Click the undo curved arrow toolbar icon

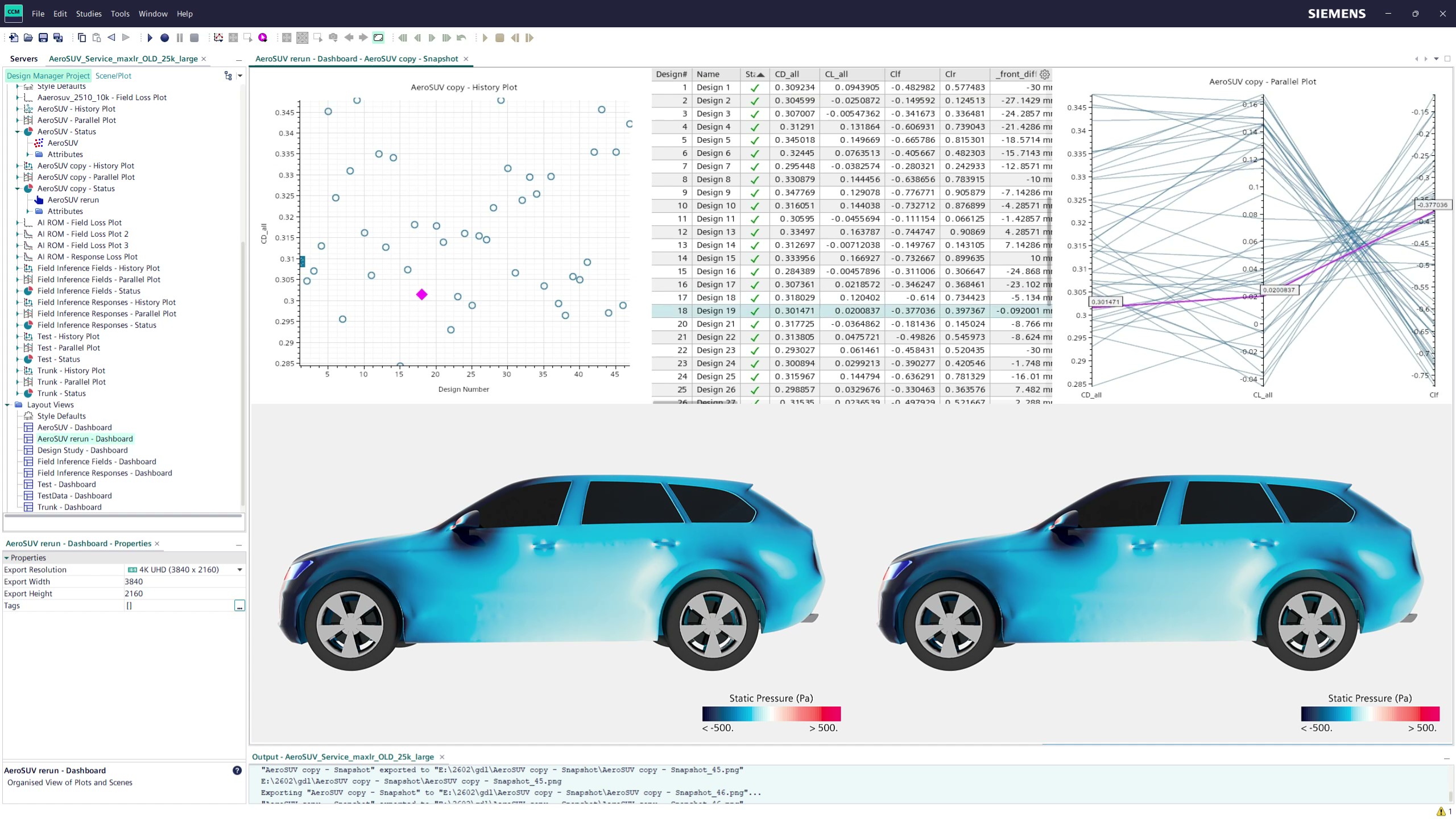tap(461, 38)
